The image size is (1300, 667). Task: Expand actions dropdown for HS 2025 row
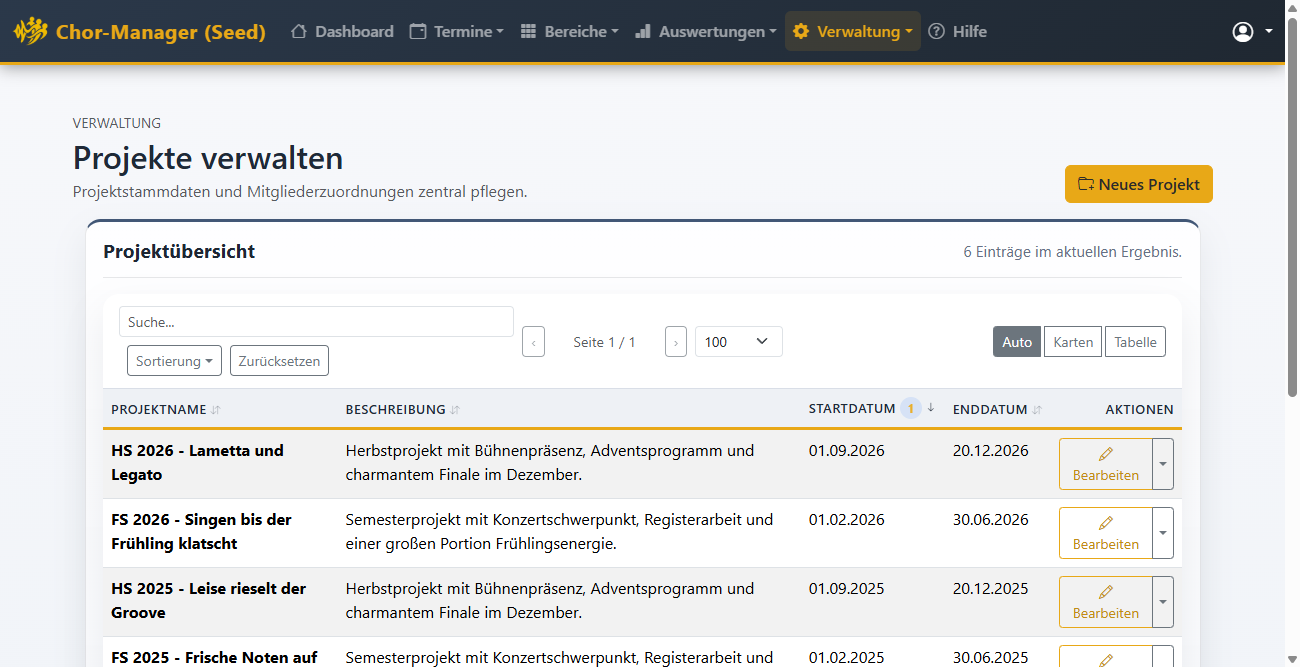[x=1163, y=602]
